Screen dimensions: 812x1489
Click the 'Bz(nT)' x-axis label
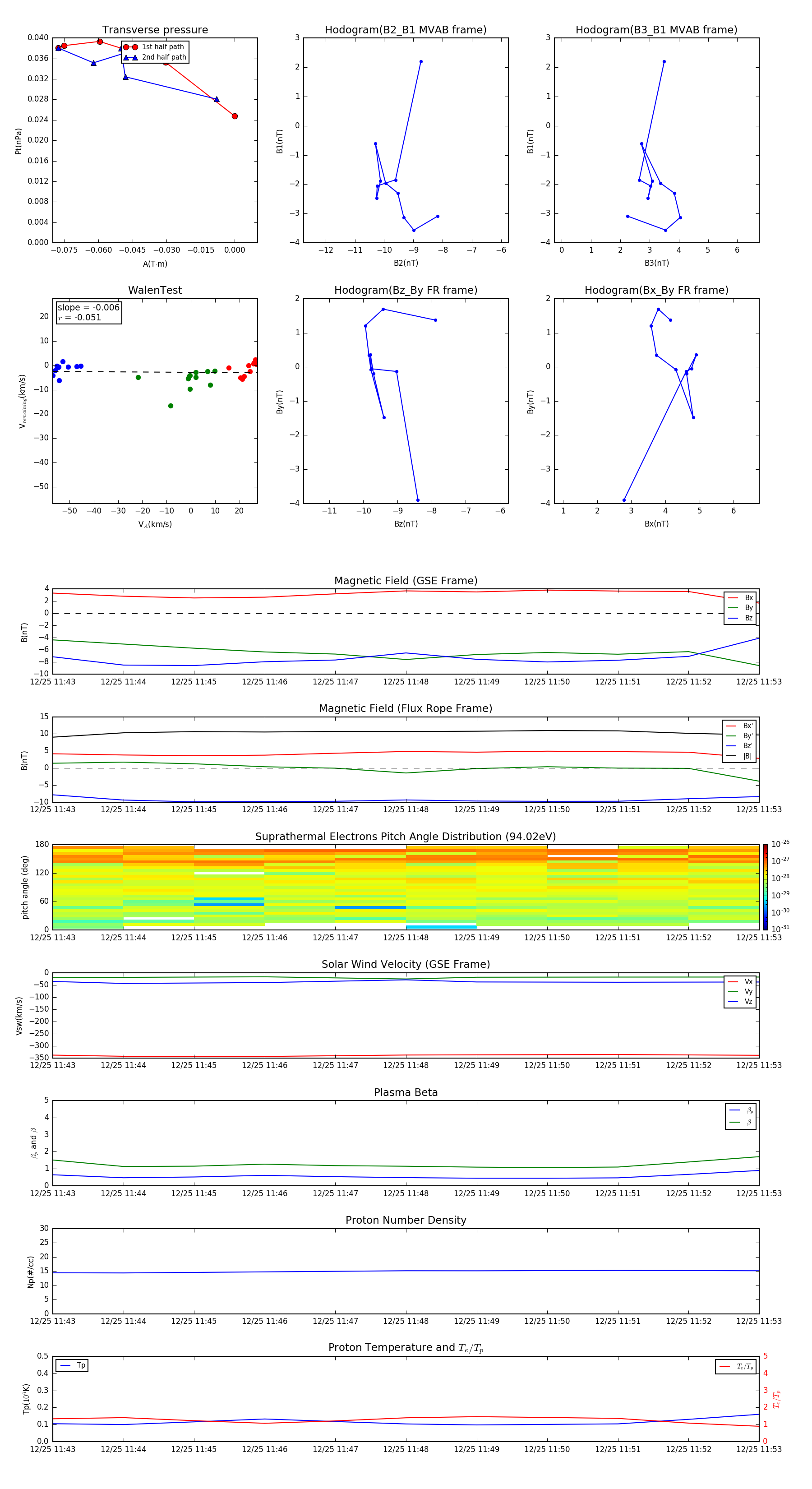pyautogui.click(x=406, y=524)
